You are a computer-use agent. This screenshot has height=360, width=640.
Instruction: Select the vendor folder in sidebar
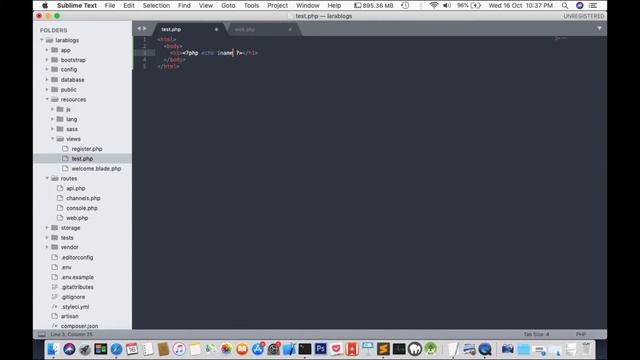(x=69, y=247)
